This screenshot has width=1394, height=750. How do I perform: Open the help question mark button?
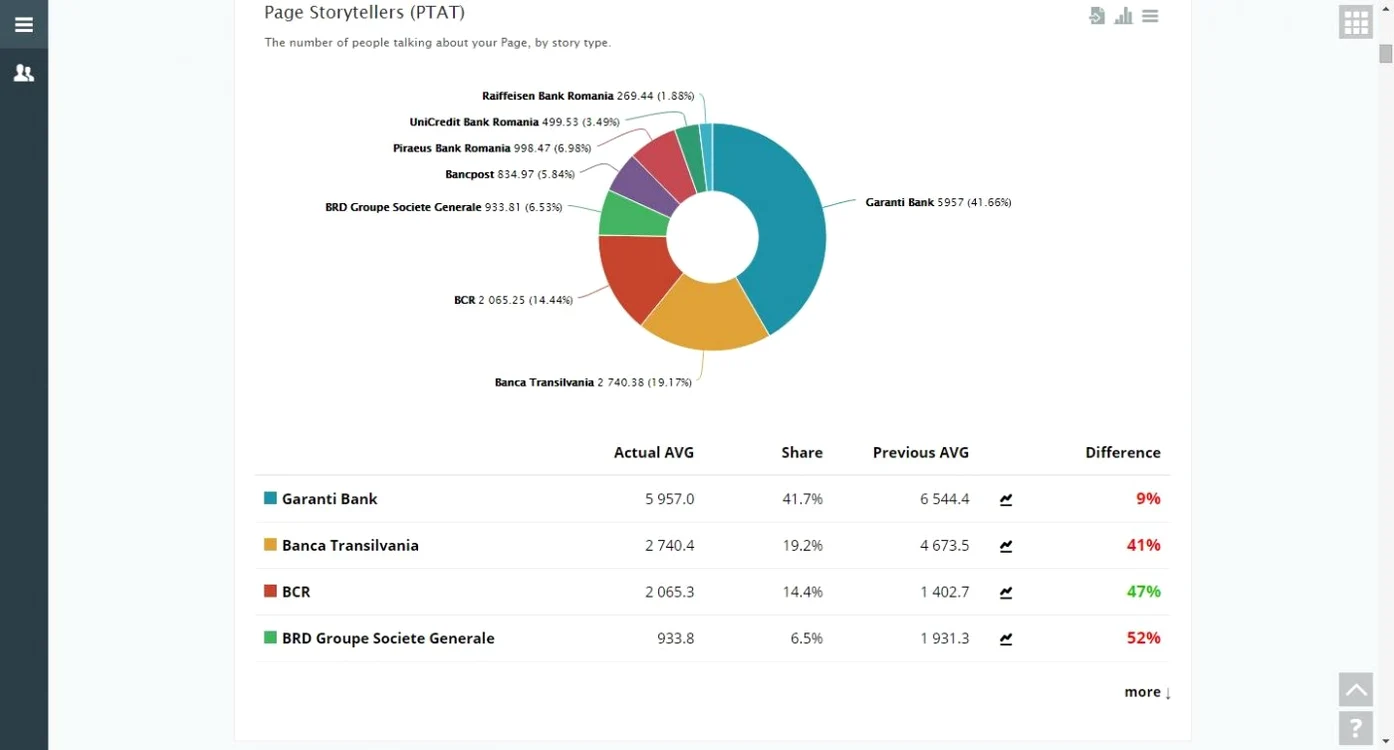pos(1356,728)
